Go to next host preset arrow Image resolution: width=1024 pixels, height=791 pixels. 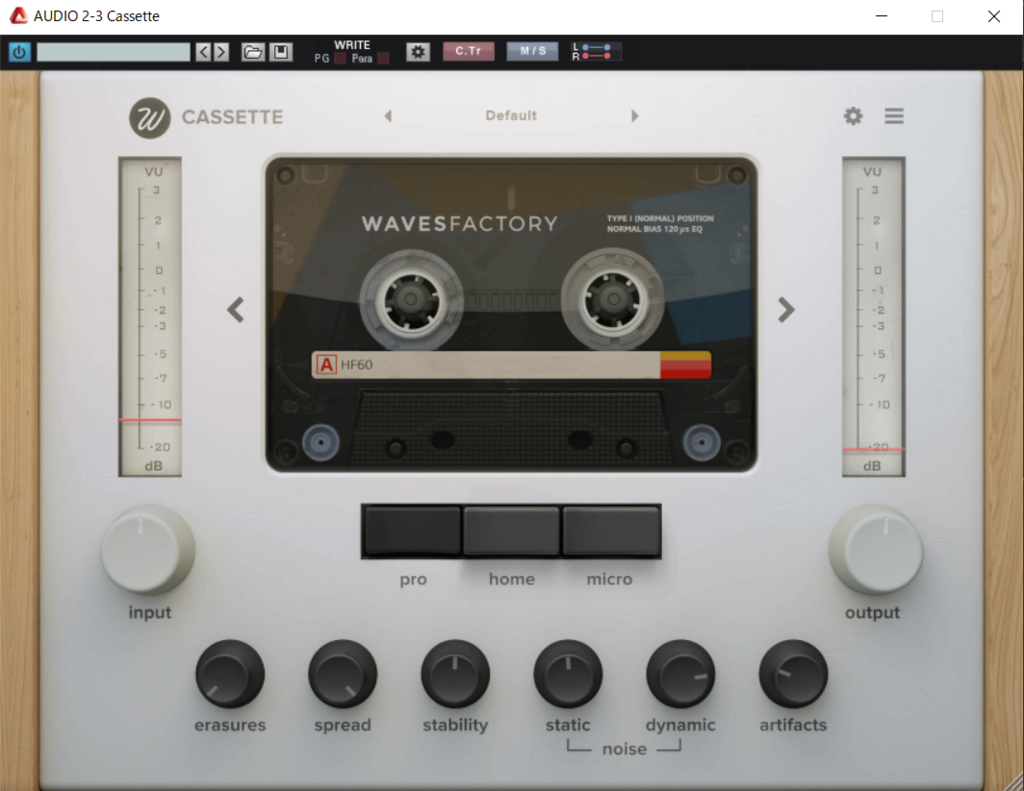coord(221,52)
